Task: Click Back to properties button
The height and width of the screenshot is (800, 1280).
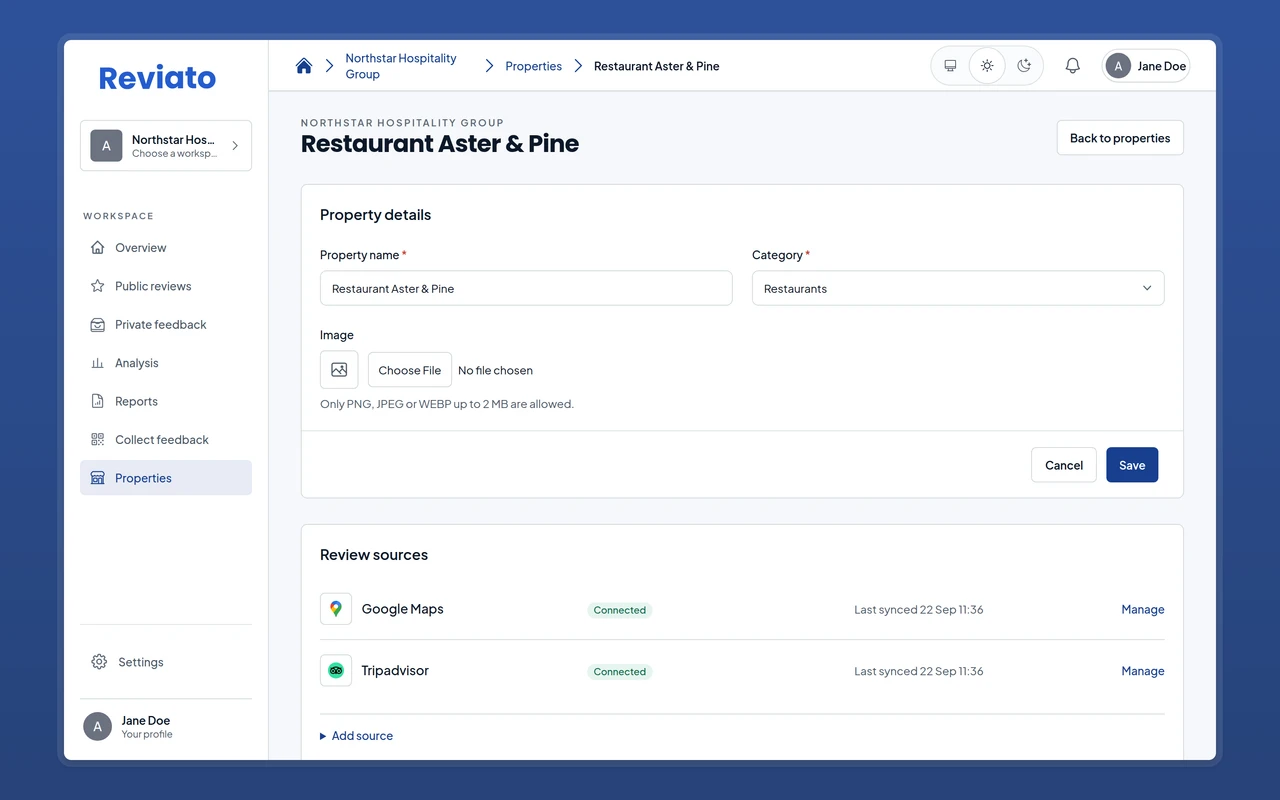Action: 1120,138
